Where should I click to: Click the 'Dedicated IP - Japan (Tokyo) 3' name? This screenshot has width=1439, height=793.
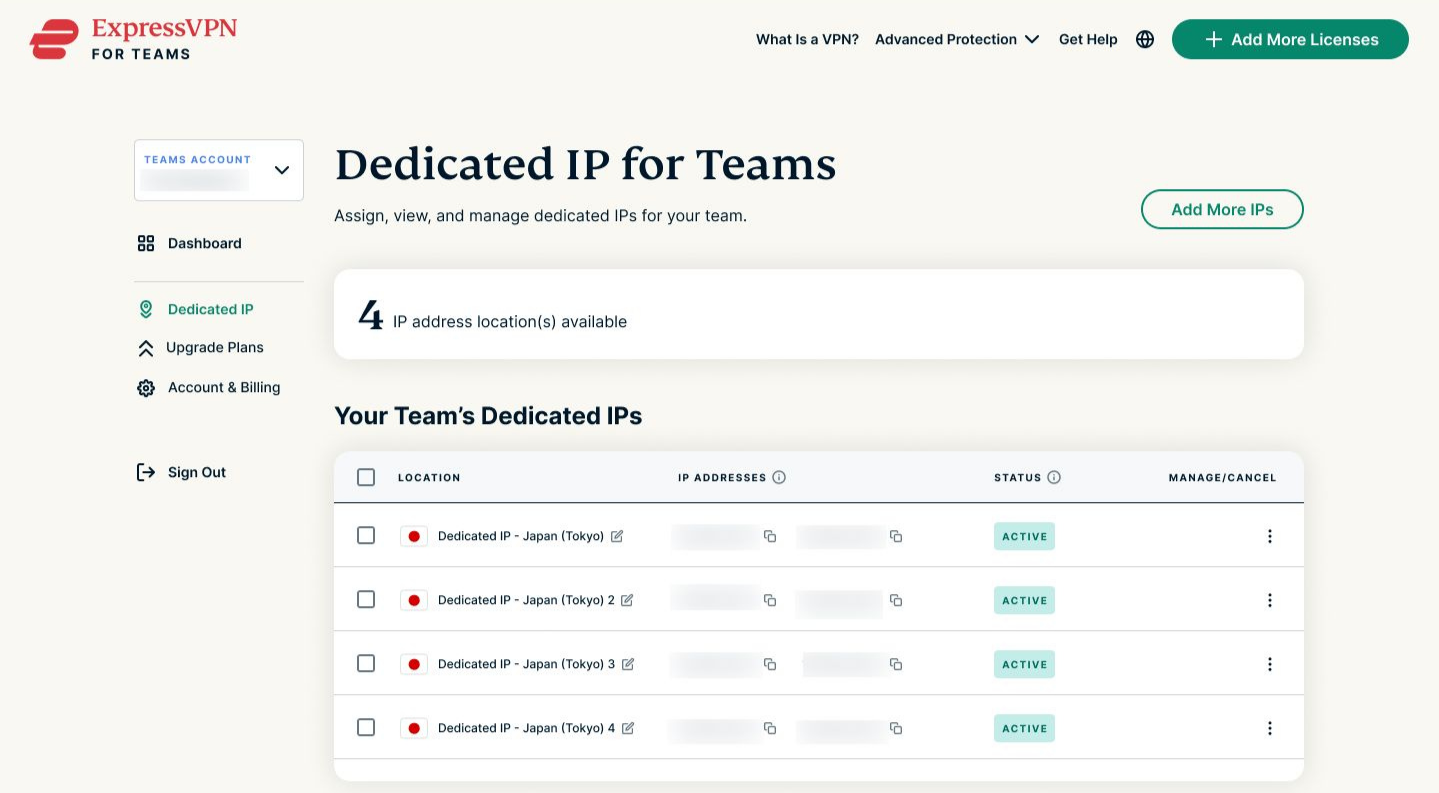click(526, 664)
